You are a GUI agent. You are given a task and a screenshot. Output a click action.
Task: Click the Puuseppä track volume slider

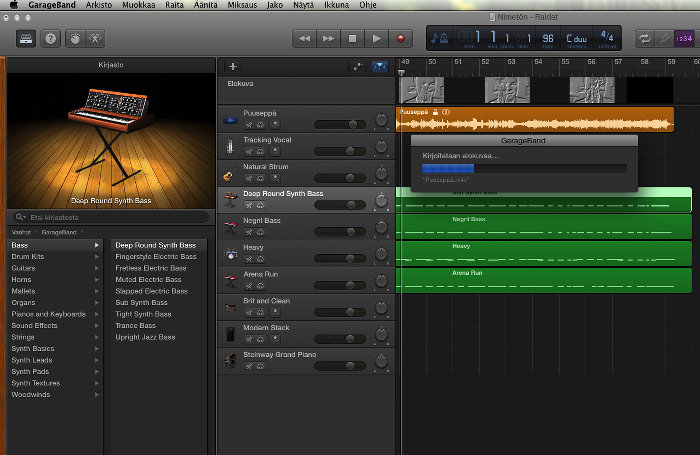point(340,125)
